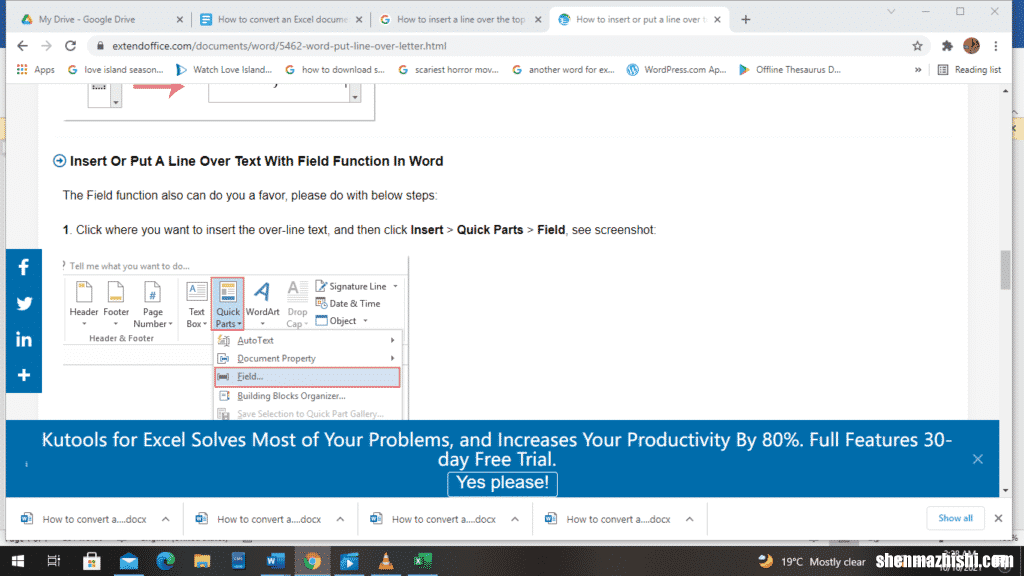Image resolution: width=1024 pixels, height=576 pixels.
Task: Open File Explorer from taskbar
Action: tap(202, 562)
